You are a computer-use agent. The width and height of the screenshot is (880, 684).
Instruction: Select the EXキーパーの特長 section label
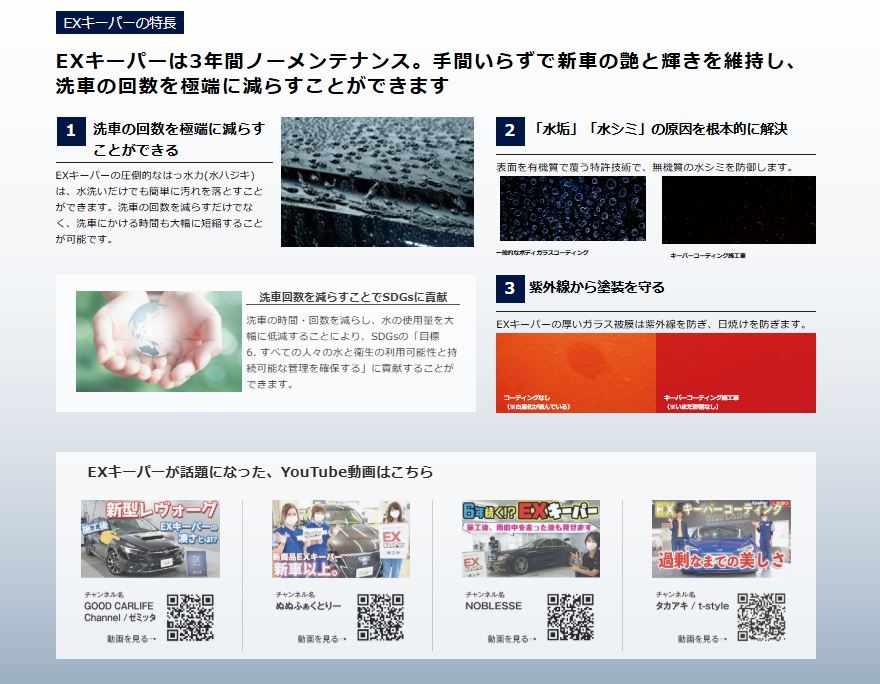pos(120,23)
